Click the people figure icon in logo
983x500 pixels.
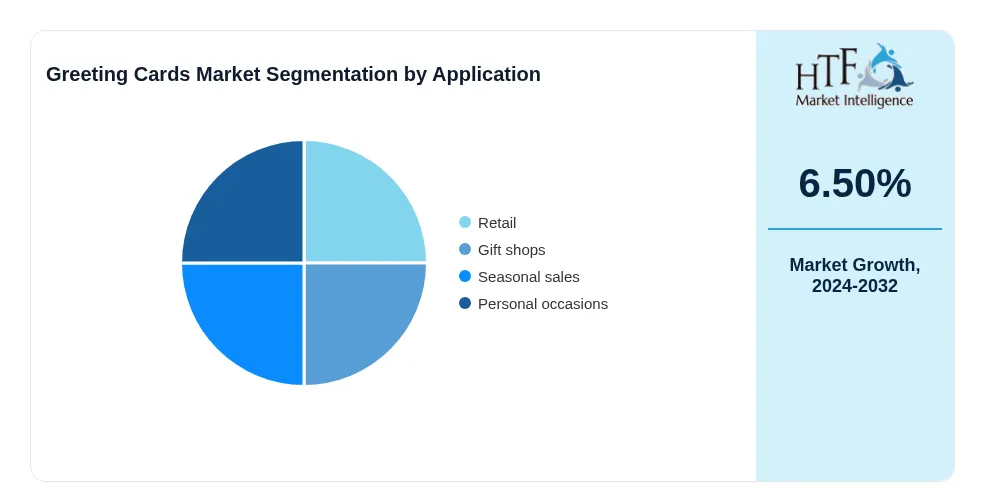pyautogui.click(x=885, y=67)
